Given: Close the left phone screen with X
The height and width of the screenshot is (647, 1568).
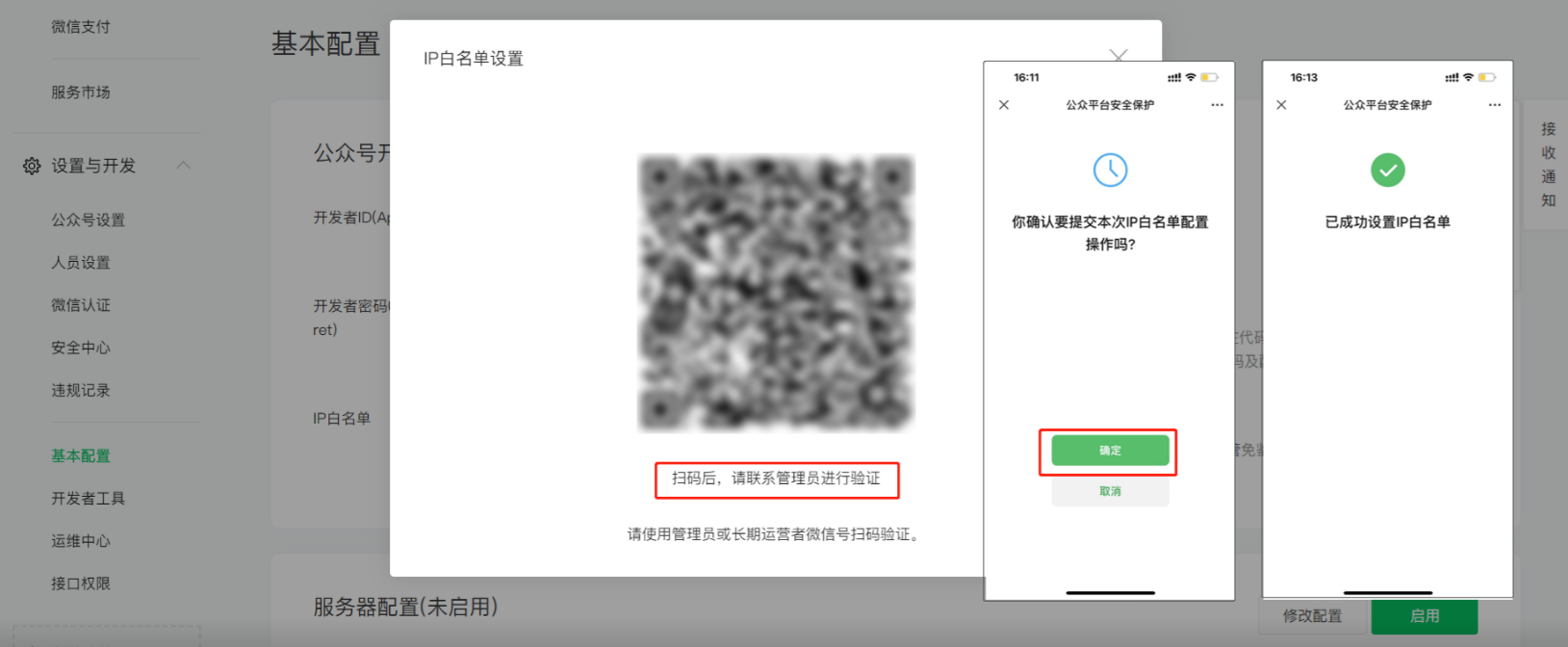Looking at the screenshot, I should click(1004, 105).
